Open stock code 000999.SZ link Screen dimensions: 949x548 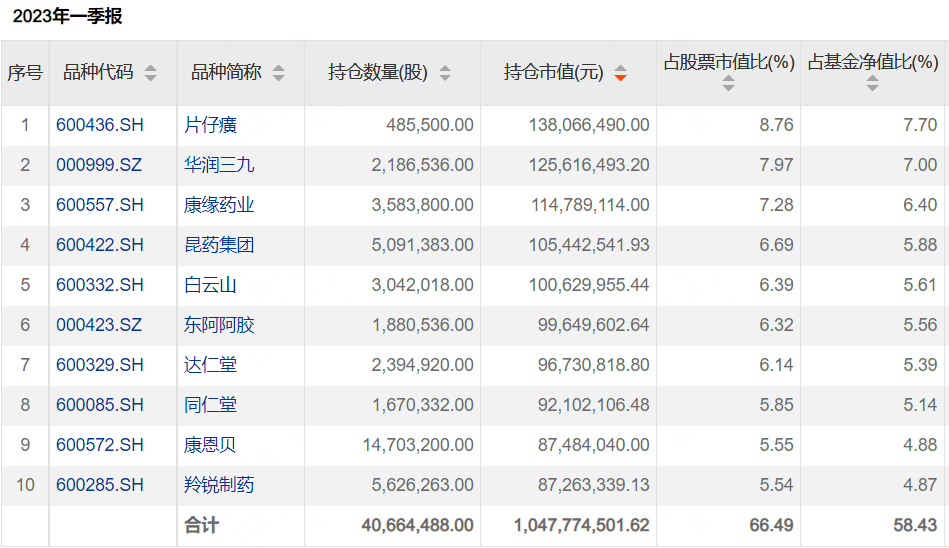99,165
